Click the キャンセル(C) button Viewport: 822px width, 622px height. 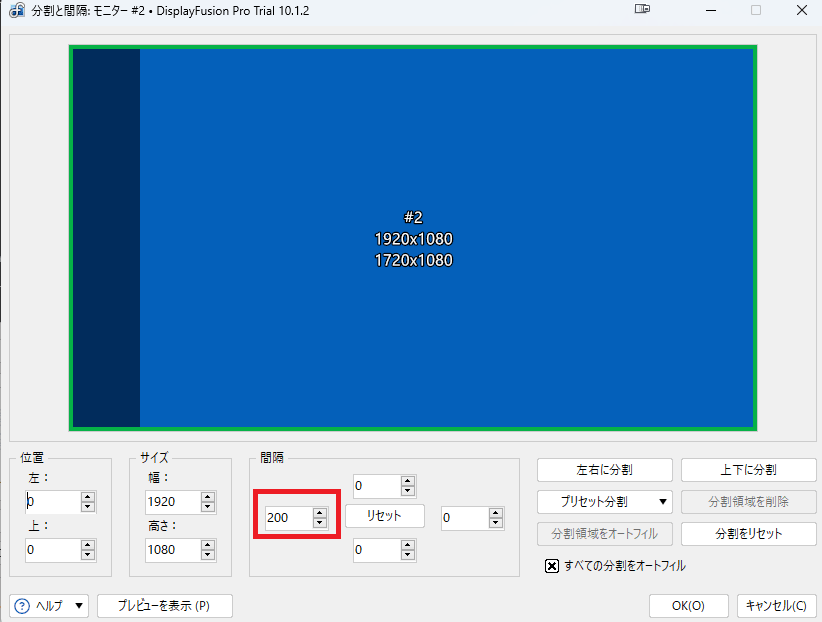click(776, 606)
